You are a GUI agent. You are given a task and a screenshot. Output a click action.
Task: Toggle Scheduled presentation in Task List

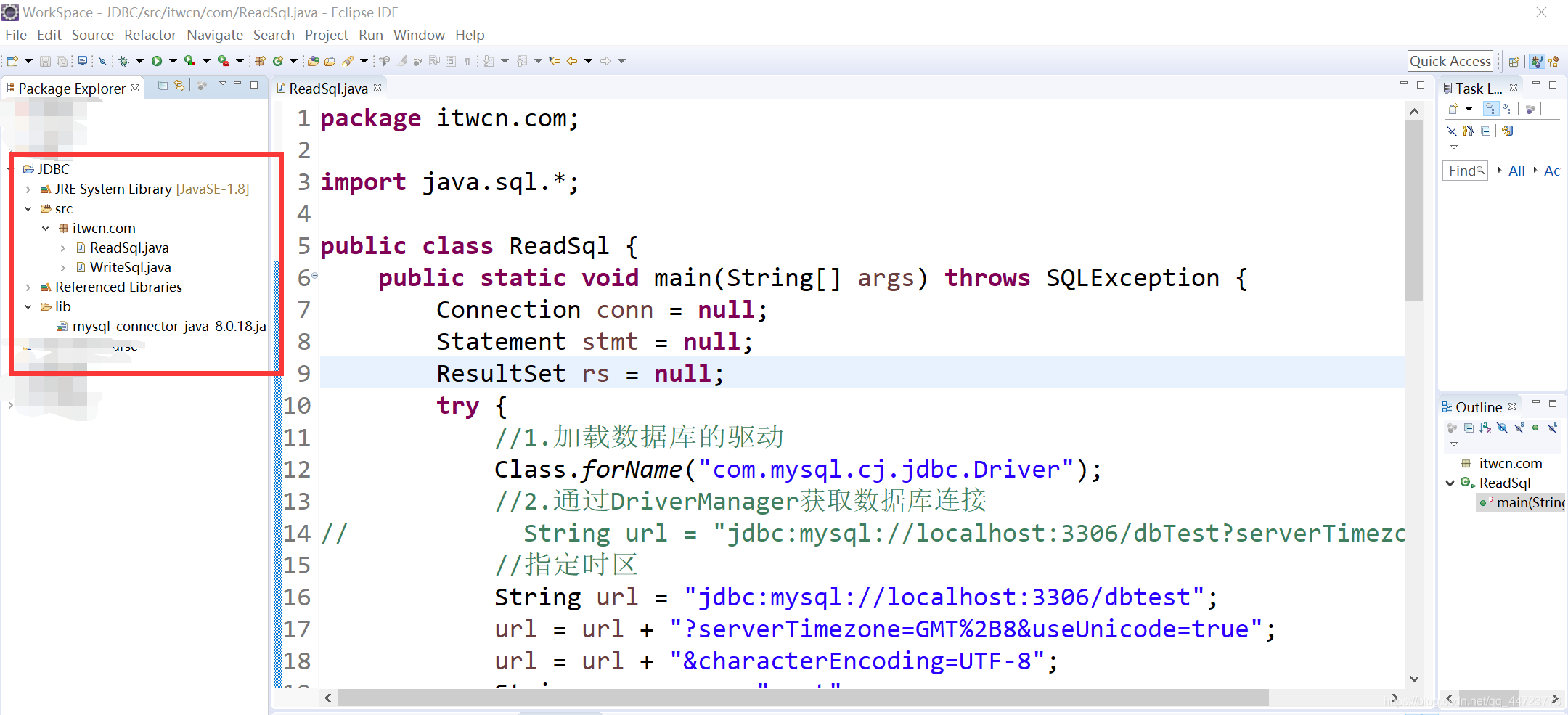(x=1508, y=109)
